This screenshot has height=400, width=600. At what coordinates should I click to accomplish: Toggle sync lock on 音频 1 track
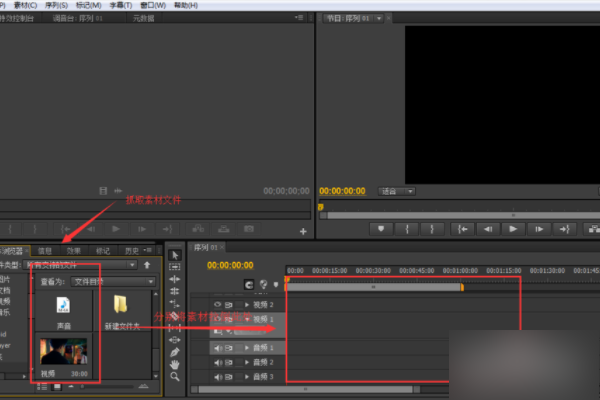pos(228,348)
